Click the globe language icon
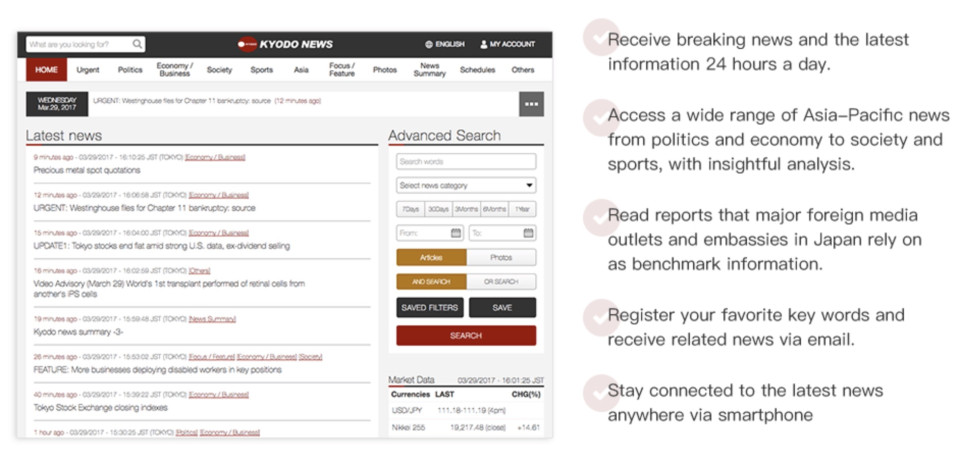The image size is (960, 461). [x=429, y=44]
